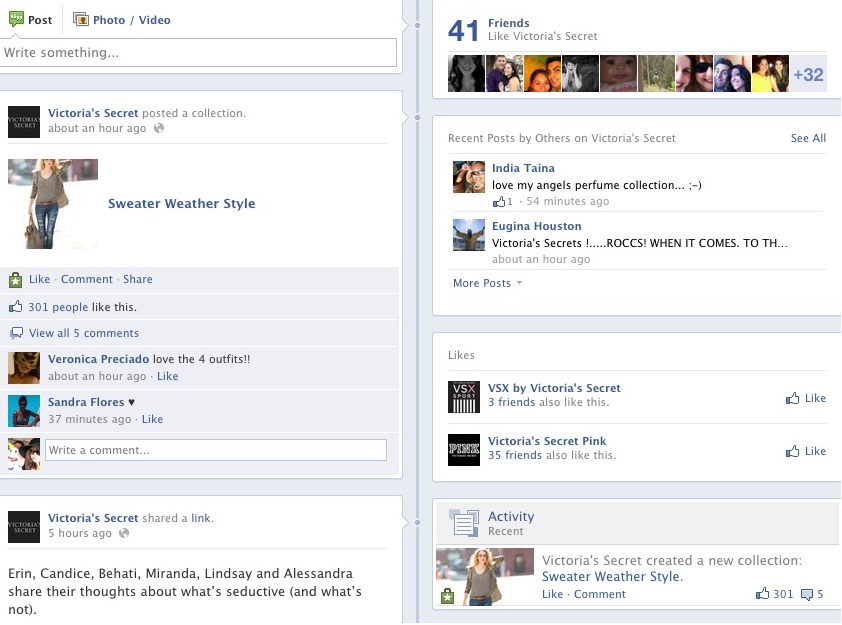Click the baby friend photo in Friends box
842x625 pixels.
(x=618, y=73)
